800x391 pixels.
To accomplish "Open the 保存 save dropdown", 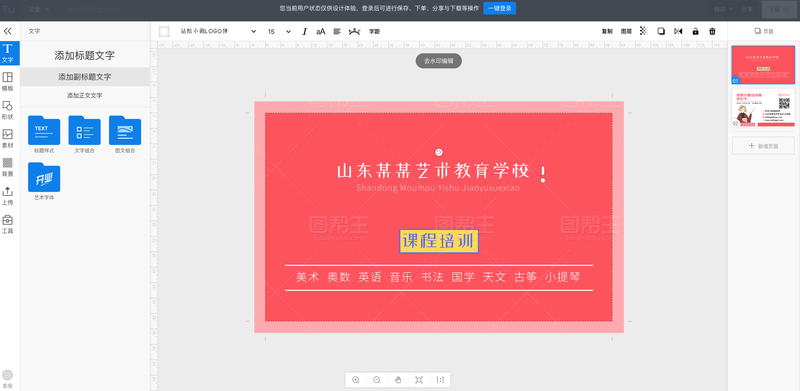I will [x=723, y=9].
